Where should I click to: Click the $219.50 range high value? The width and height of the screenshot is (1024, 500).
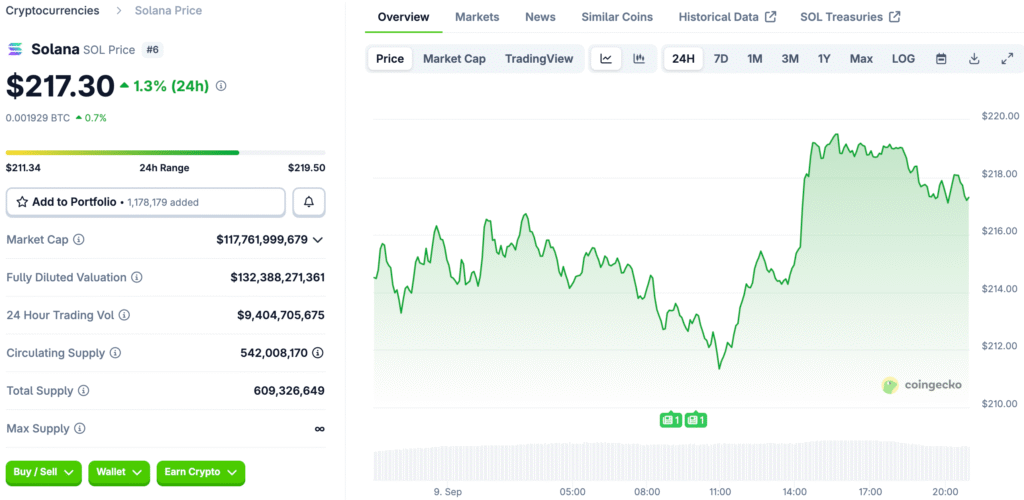pos(307,168)
